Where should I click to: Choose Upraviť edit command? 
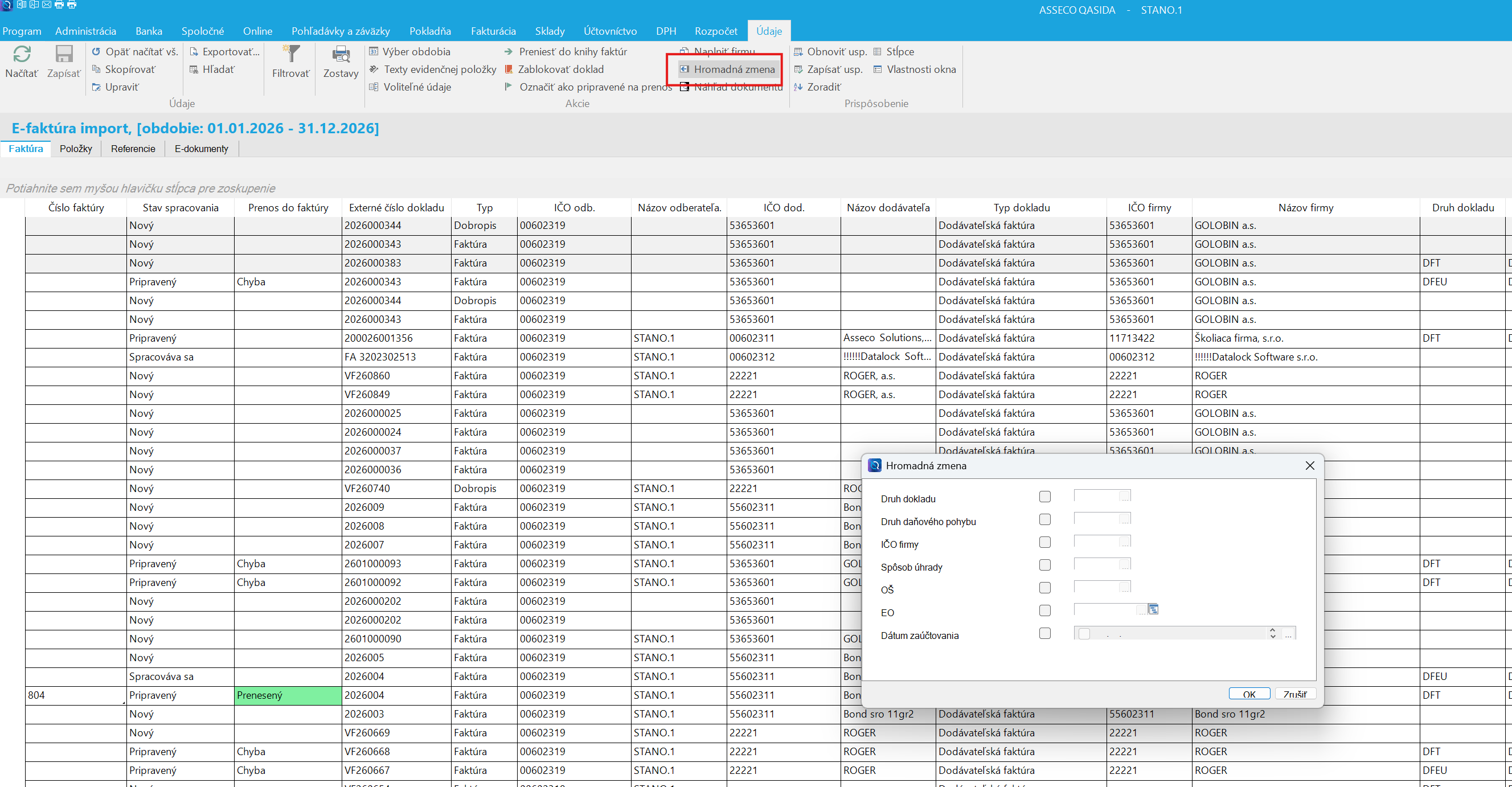coord(116,87)
